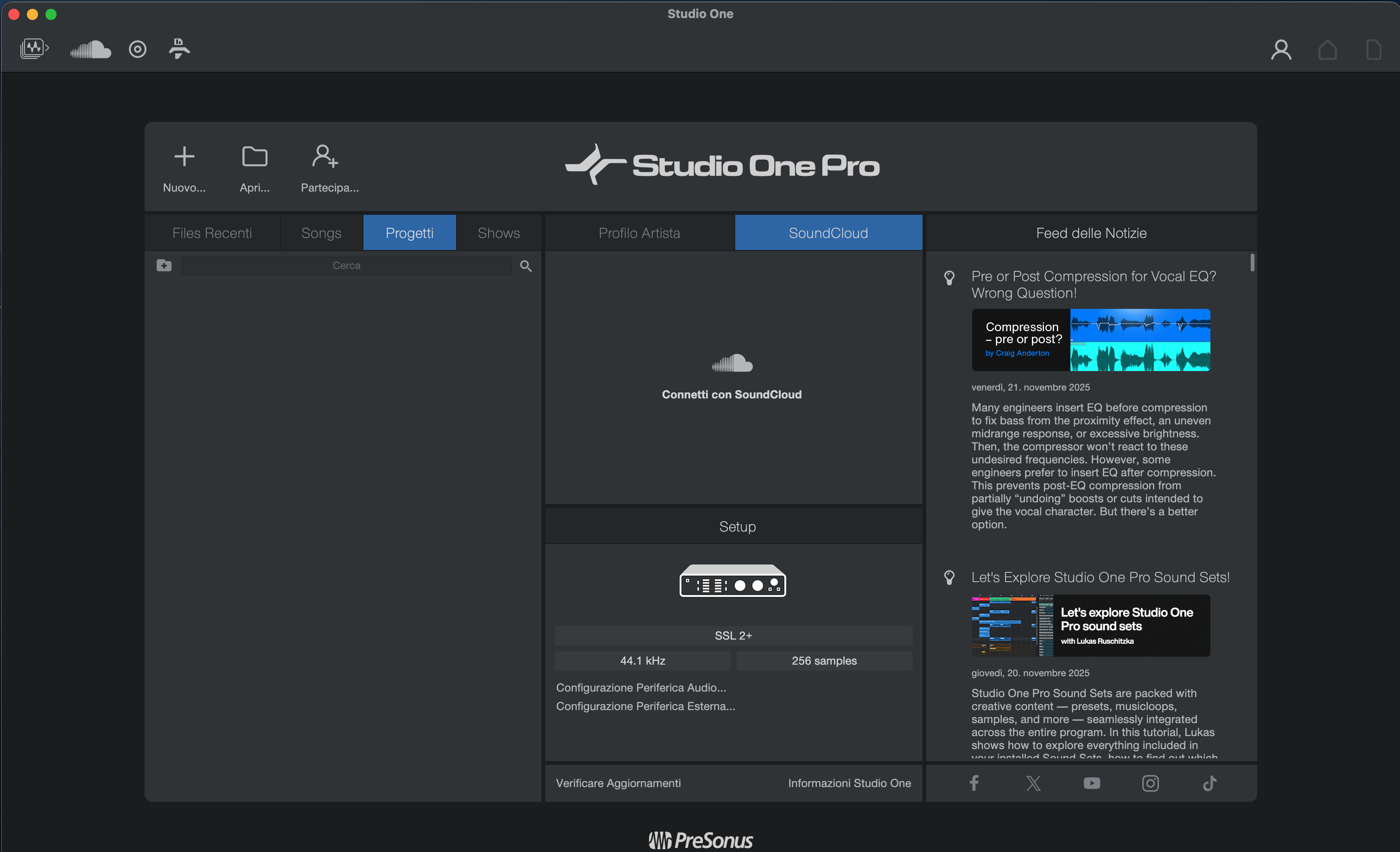Image resolution: width=1400 pixels, height=852 pixels.
Task: Click the new folder icon above the search field
Action: [164, 265]
